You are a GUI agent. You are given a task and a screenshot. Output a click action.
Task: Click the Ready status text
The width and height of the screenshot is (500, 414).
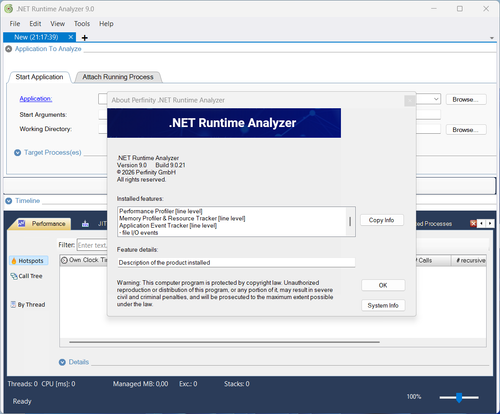point(22,401)
